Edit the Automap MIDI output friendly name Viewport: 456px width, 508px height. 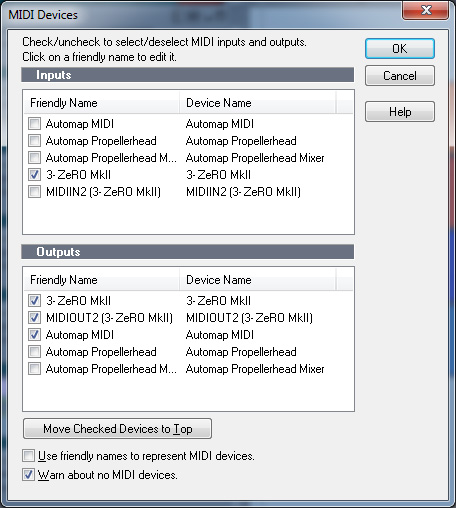[80, 335]
